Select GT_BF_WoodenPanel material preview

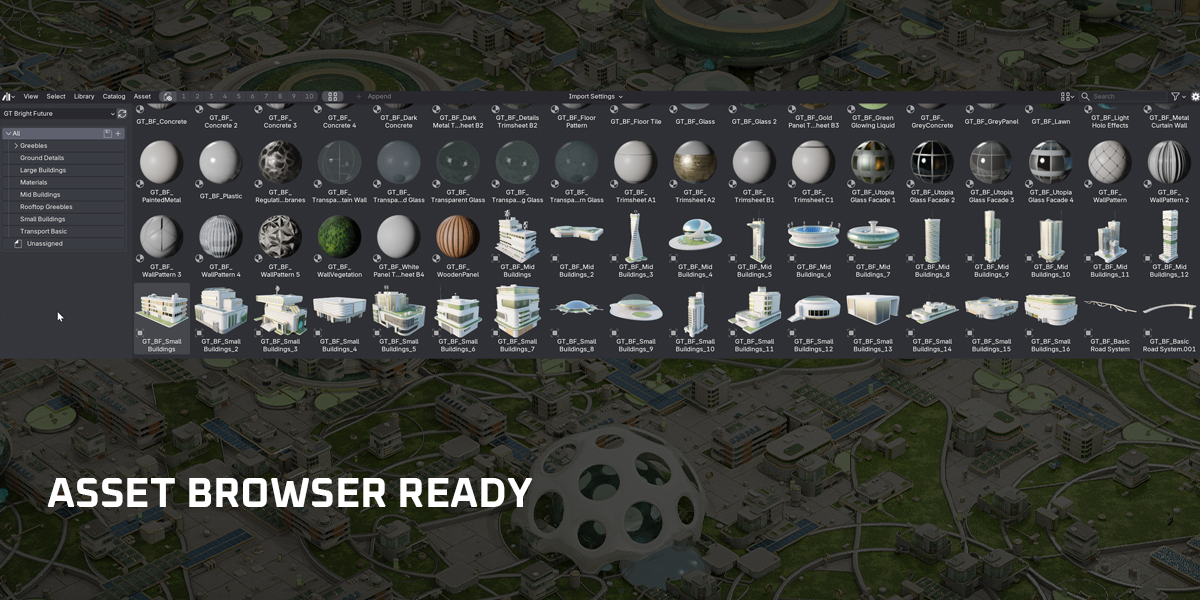457,236
